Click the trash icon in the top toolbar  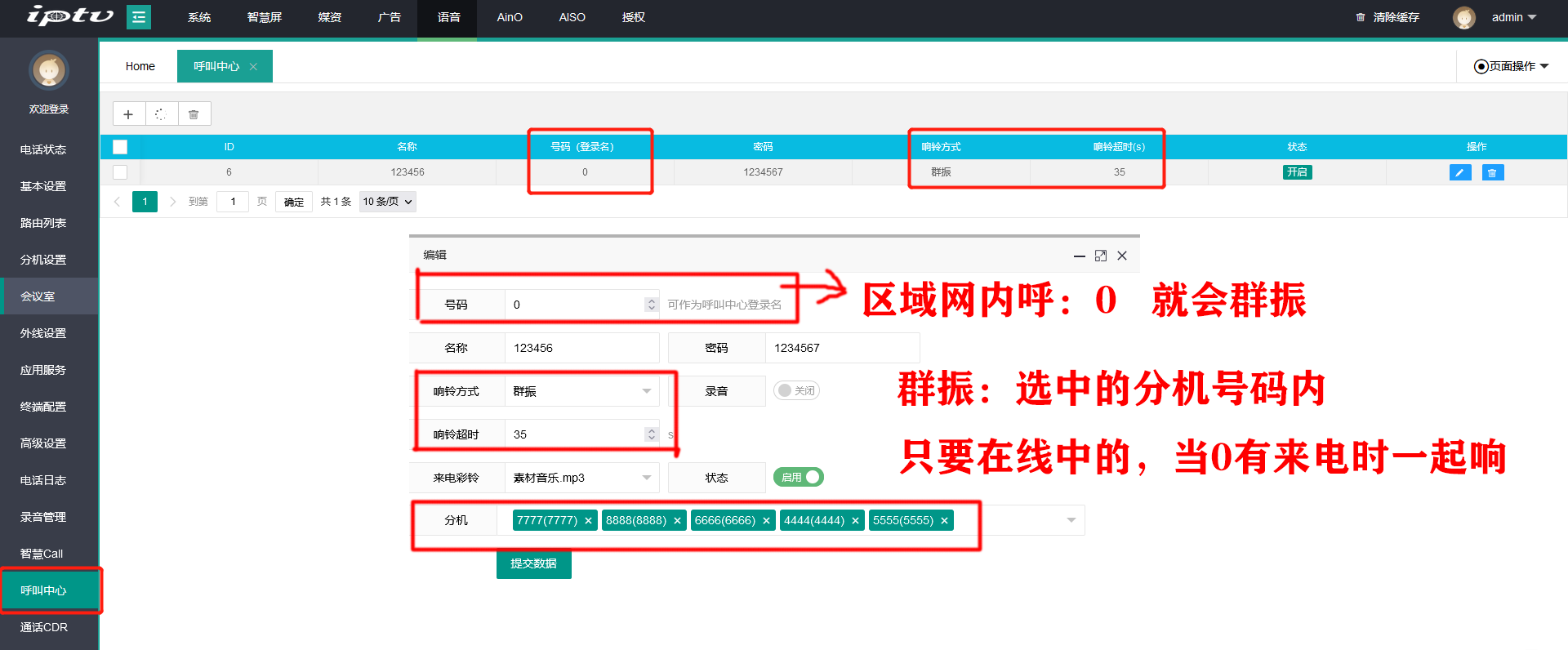pyautogui.click(x=194, y=114)
